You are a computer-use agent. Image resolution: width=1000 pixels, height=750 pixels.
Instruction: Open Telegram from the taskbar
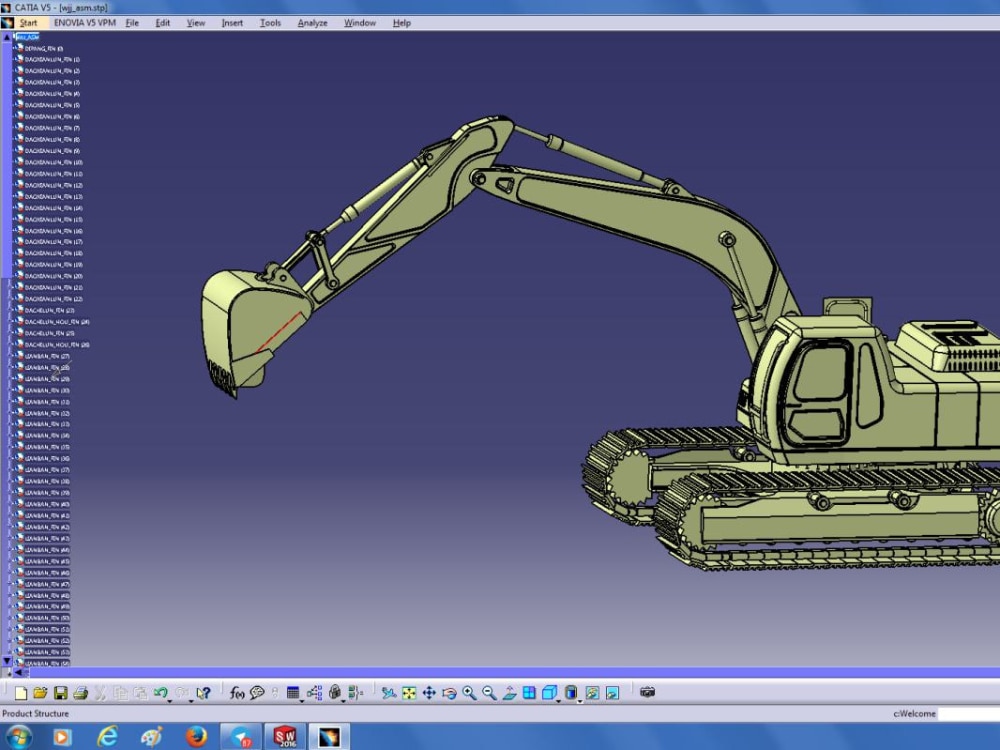241,737
